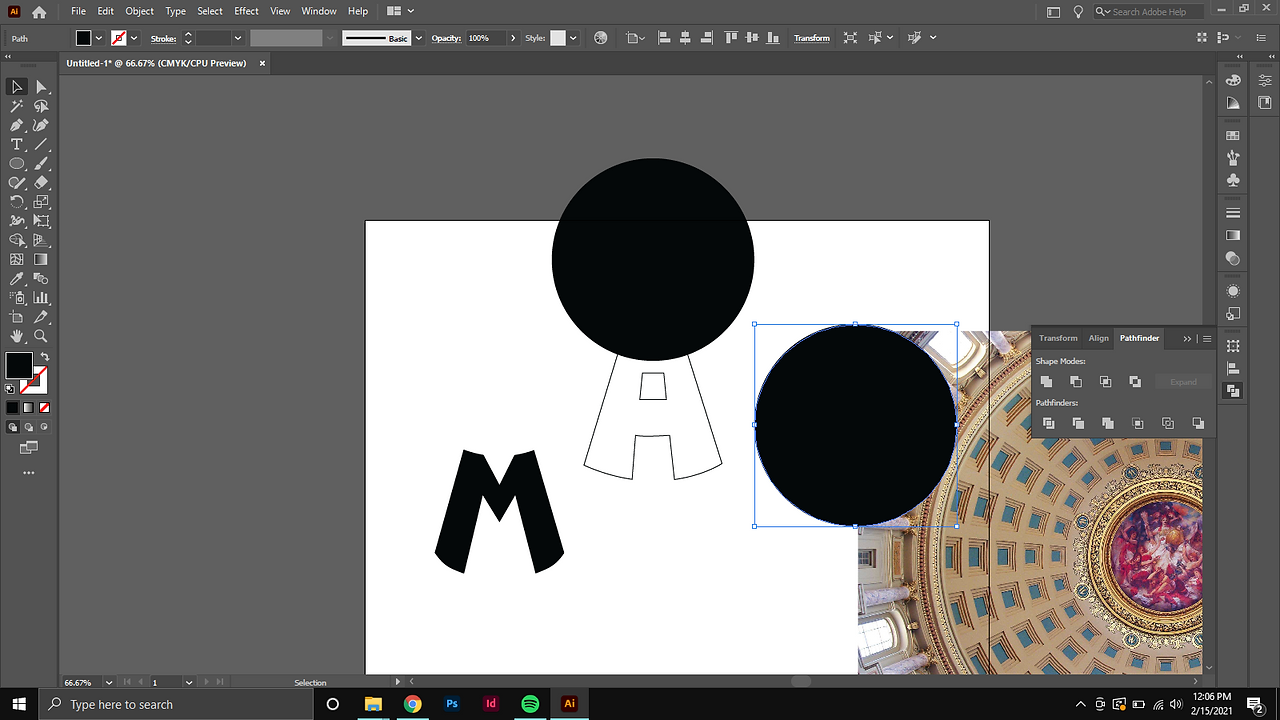This screenshot has height=720, width=1280.
Task: Open the Basic brush definition dropdown
Action: (x=419, y=38)
